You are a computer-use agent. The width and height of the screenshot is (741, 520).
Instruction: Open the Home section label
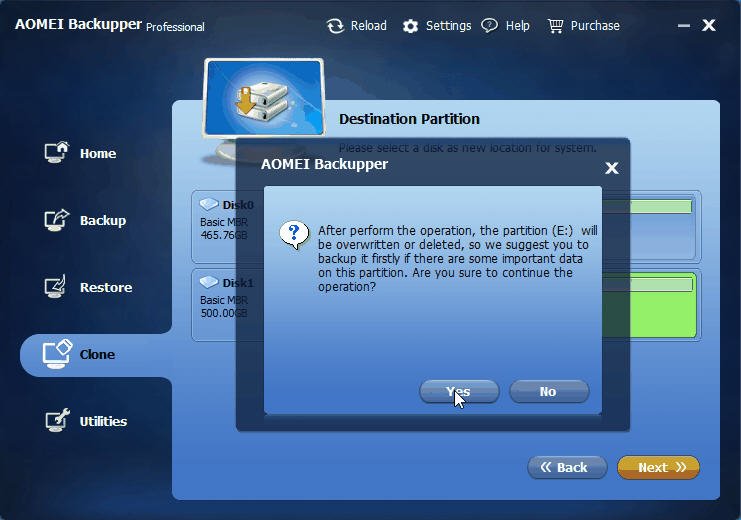98,153
